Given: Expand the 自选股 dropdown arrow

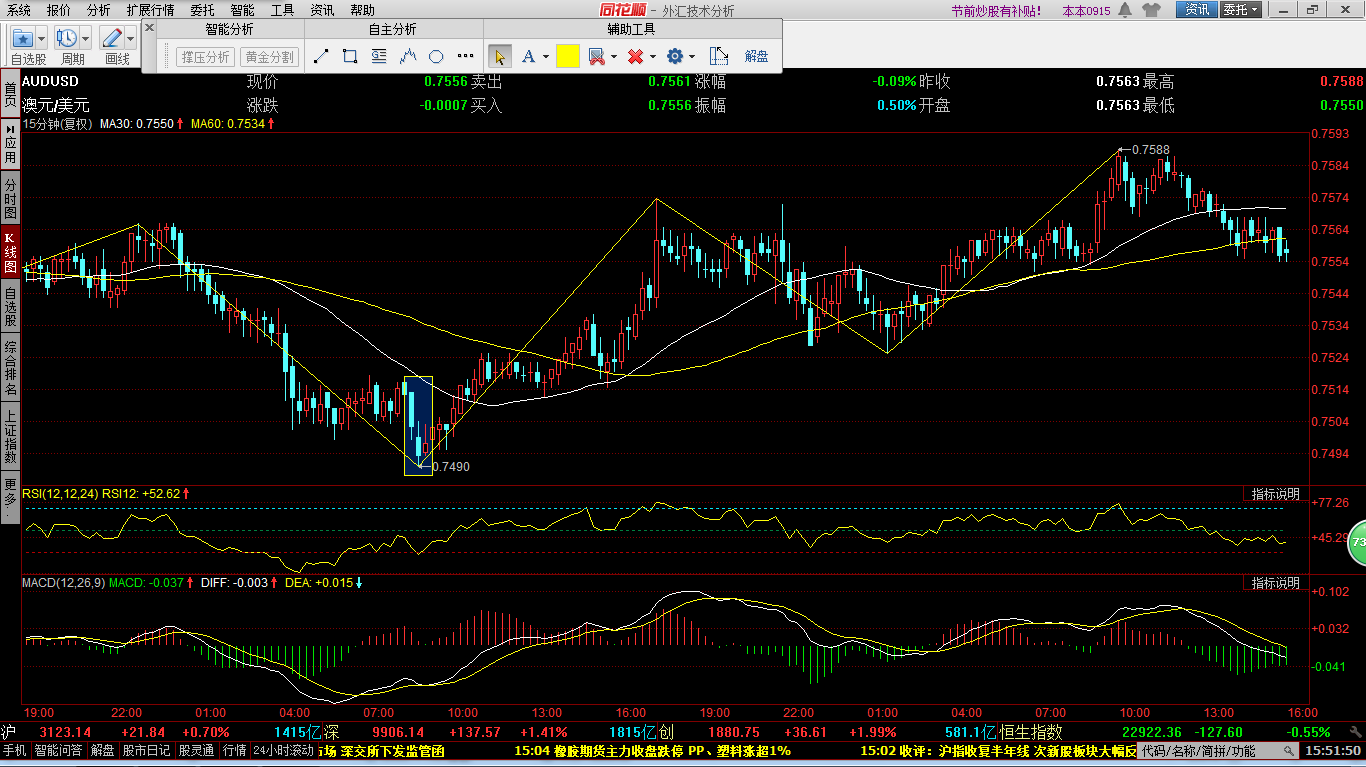Looking at the screenshot, I should point(42,38).
